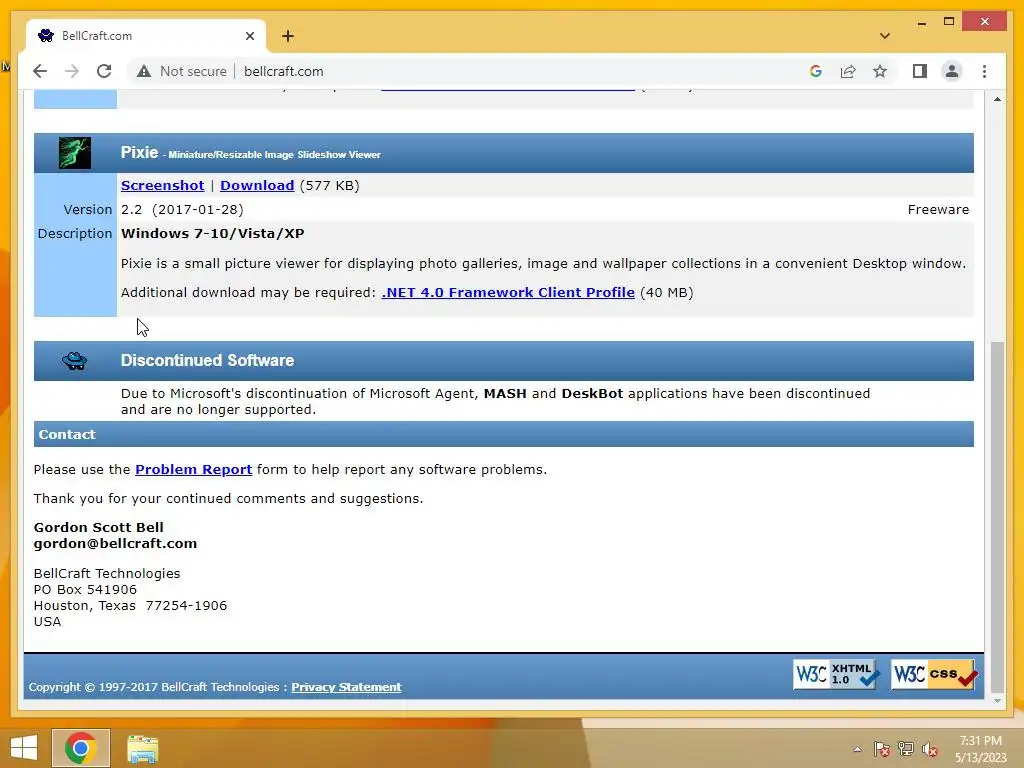Click the Houston, Texas 77254-1906 line

click(130, 606)
